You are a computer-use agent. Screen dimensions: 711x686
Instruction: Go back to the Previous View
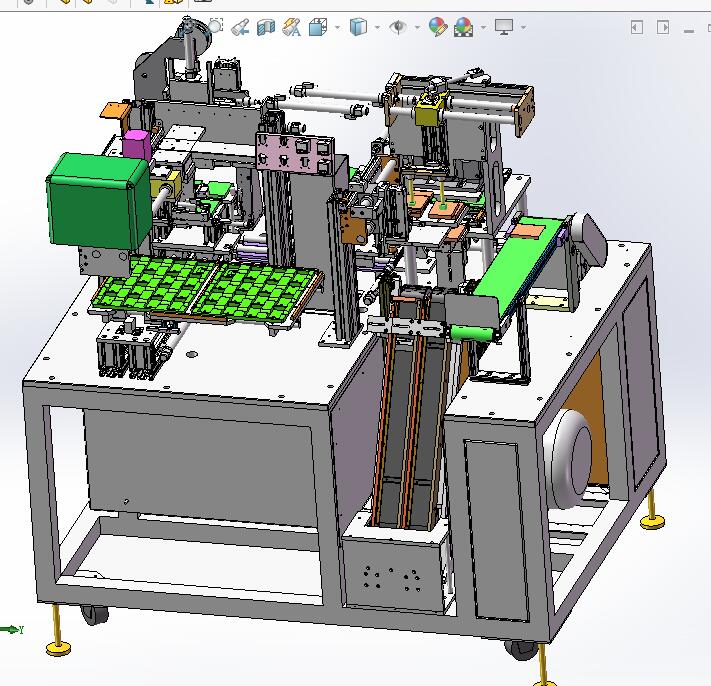point(240,27)
